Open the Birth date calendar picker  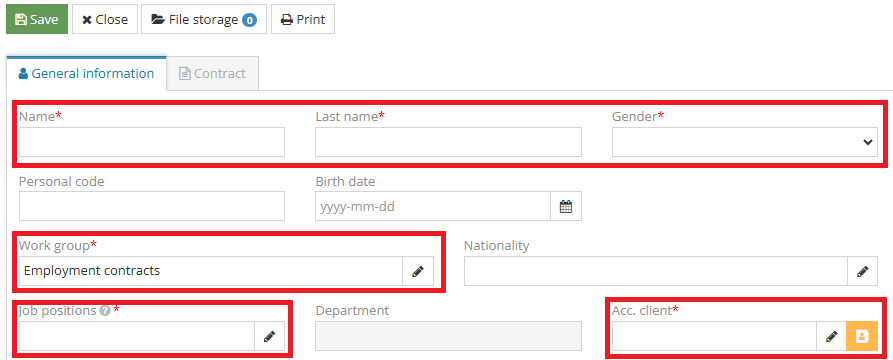(x=566, y=206)
